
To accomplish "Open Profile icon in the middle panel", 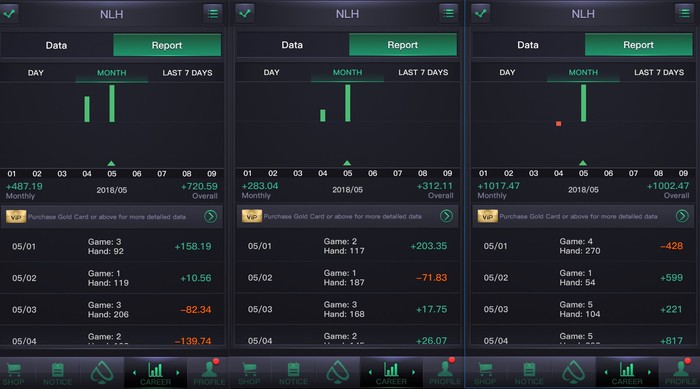I will coord(444,369).
